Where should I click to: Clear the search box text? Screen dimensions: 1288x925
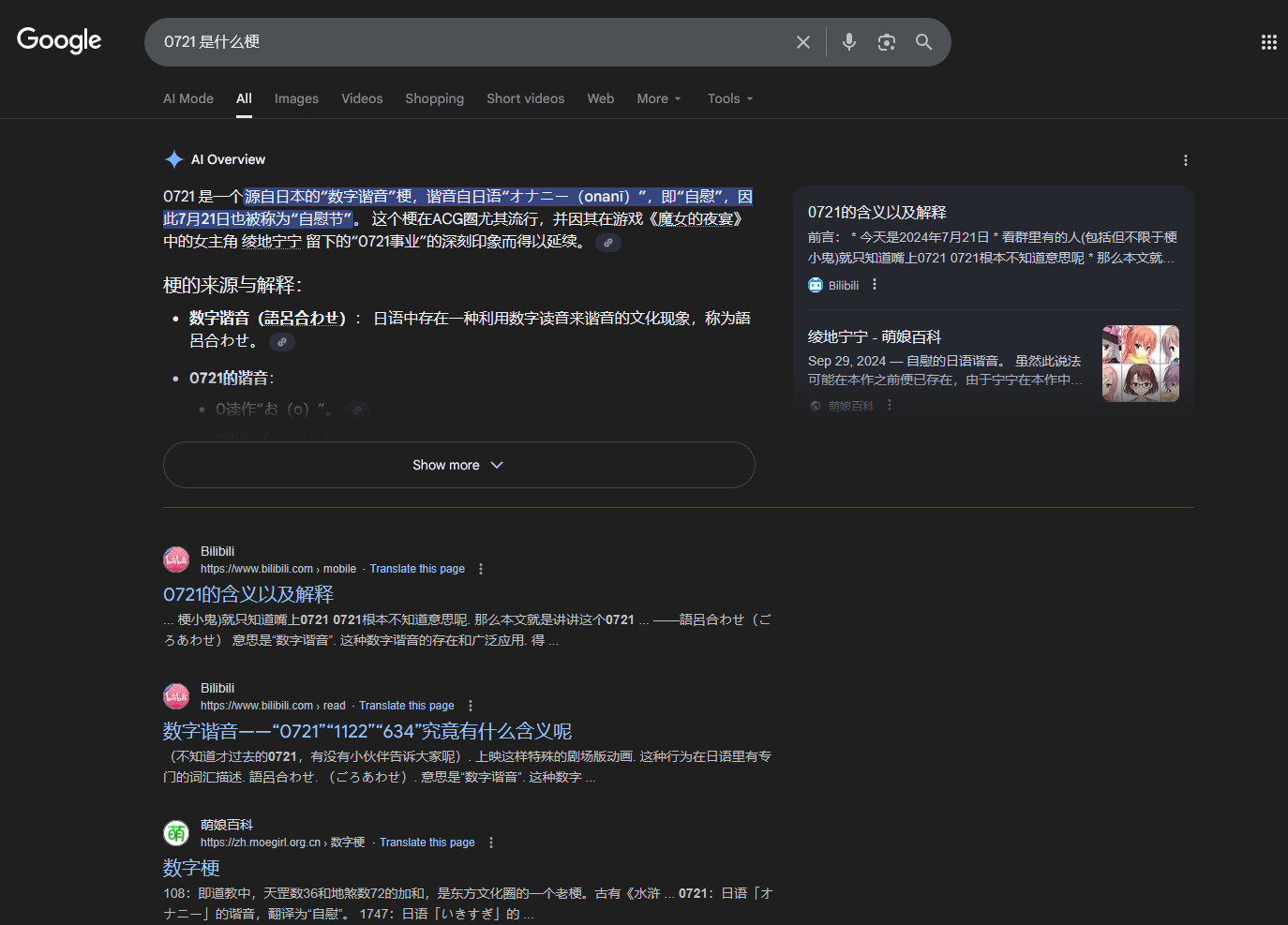803,42
